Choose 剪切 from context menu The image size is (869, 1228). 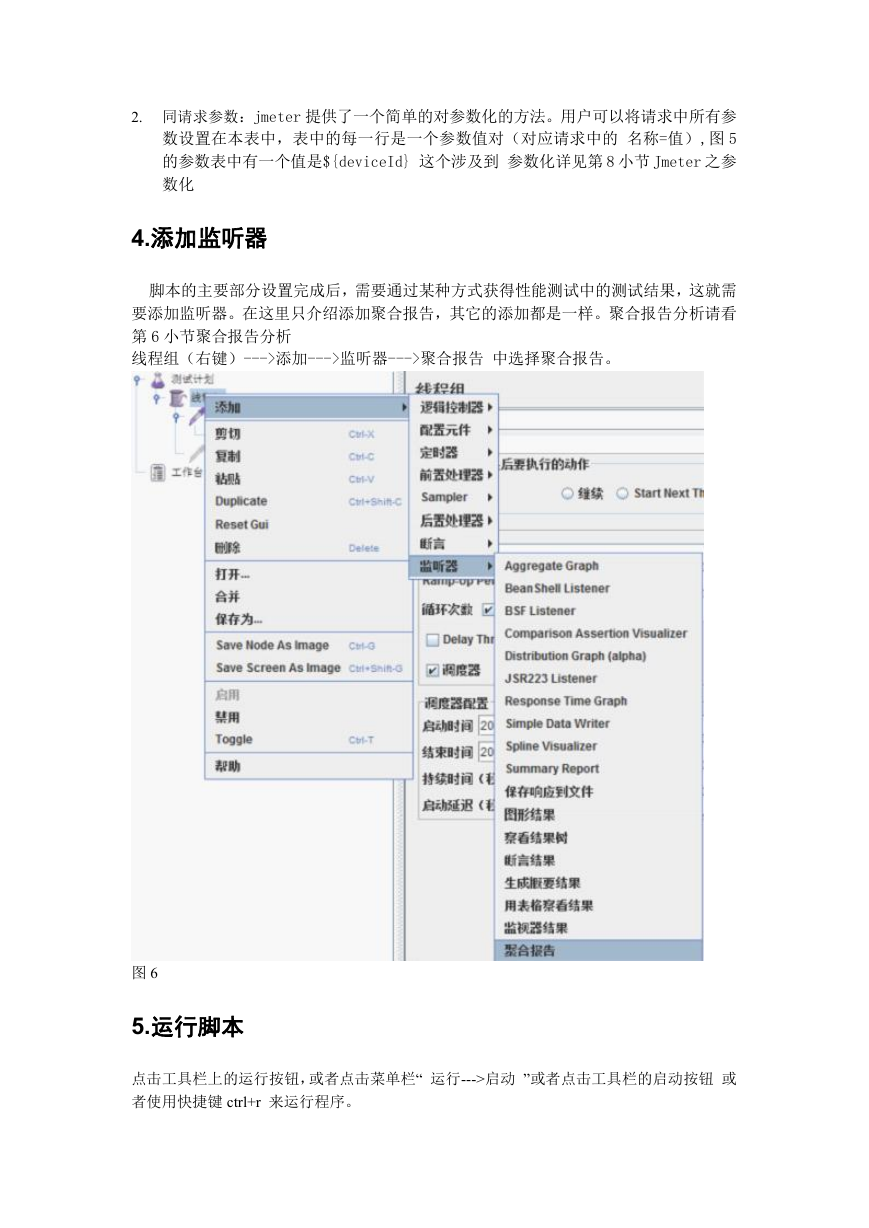[308, 435]
